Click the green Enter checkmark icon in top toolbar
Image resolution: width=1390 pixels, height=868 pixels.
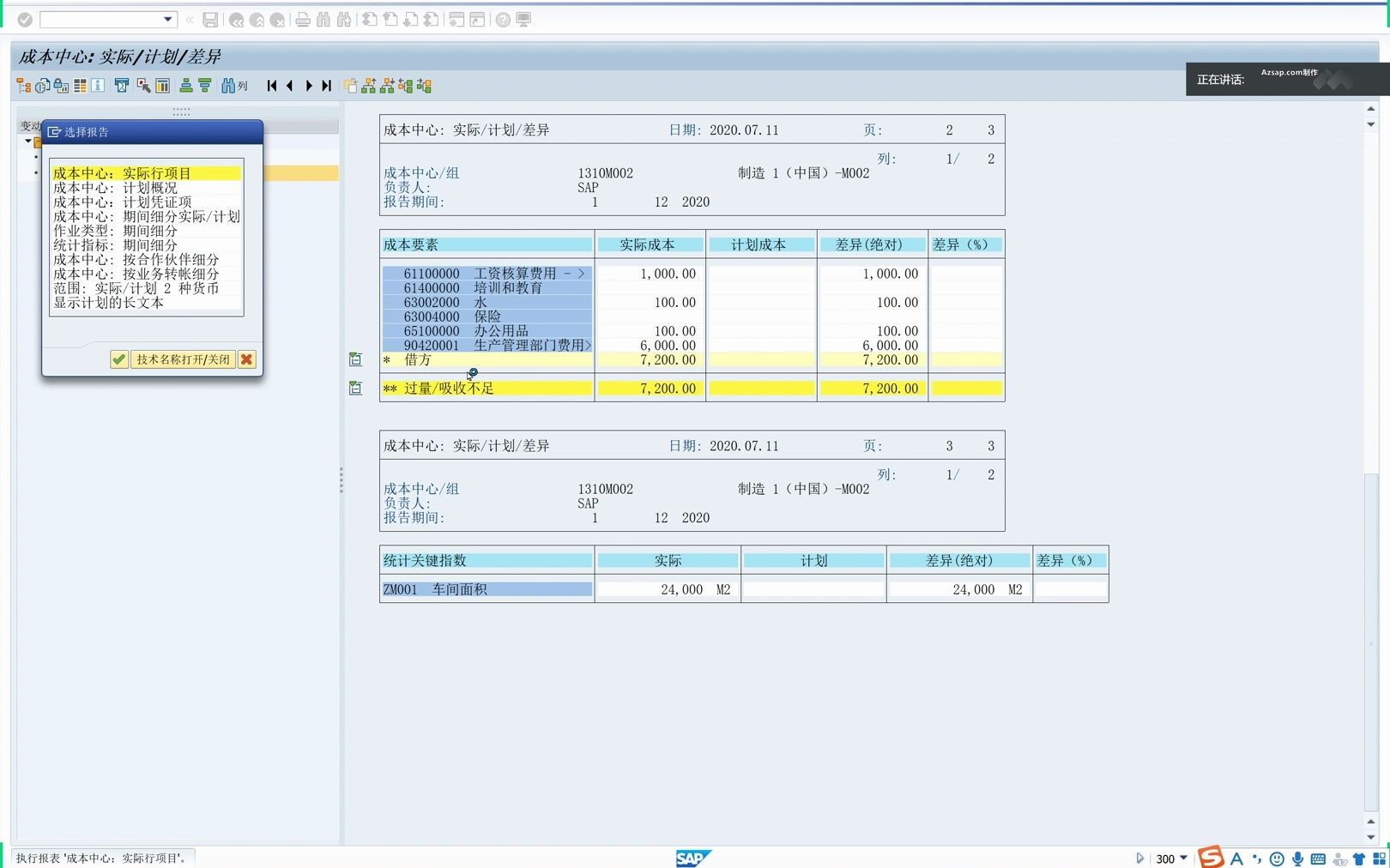[25, 20]
